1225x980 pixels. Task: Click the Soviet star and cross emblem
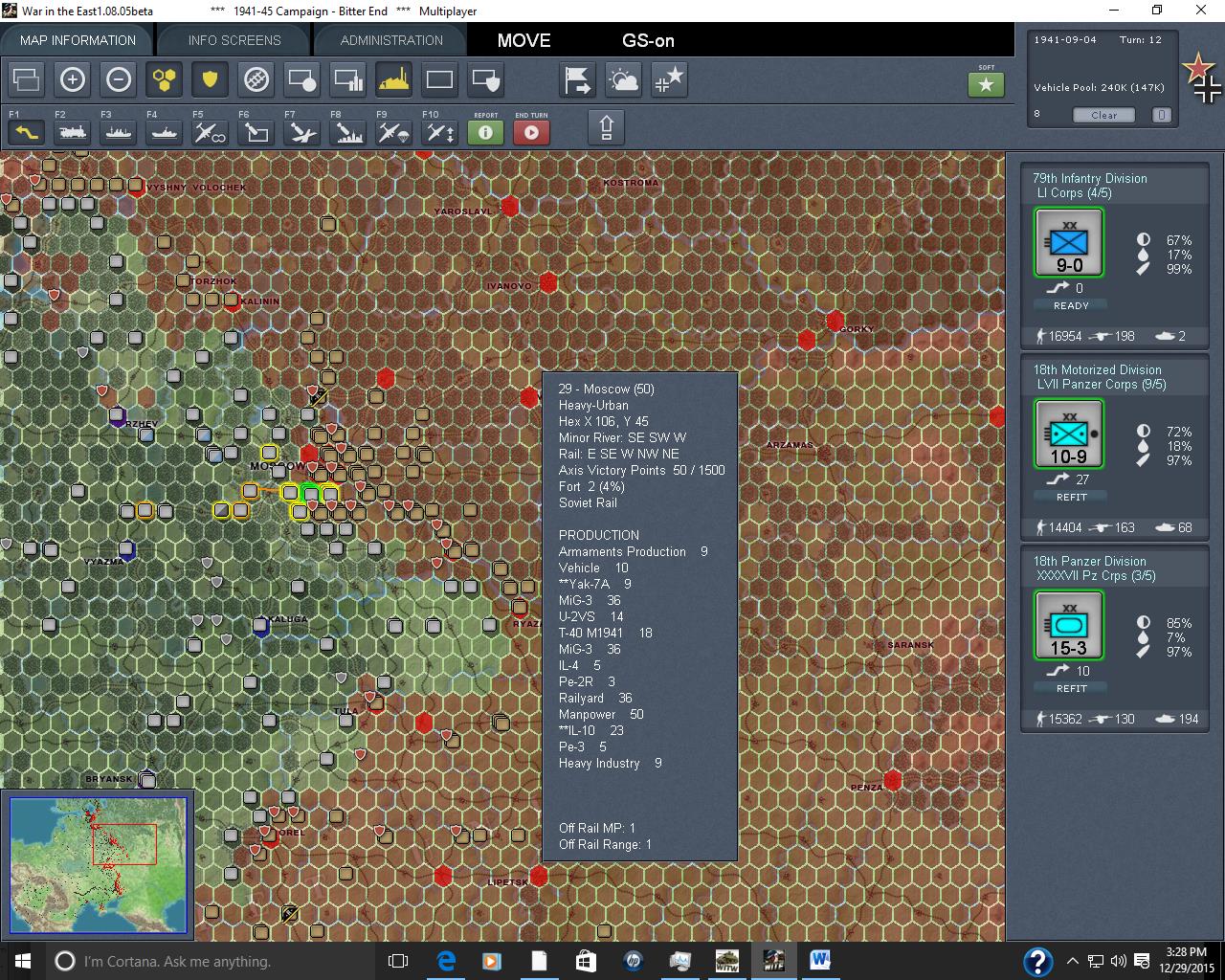point(1202,77)
